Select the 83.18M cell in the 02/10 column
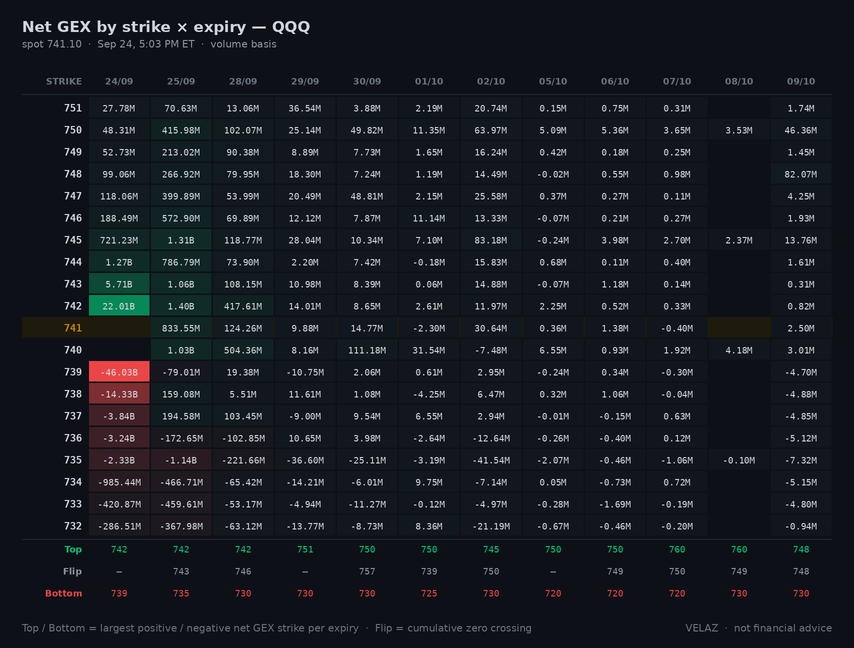854x648 pixels. 491,240
